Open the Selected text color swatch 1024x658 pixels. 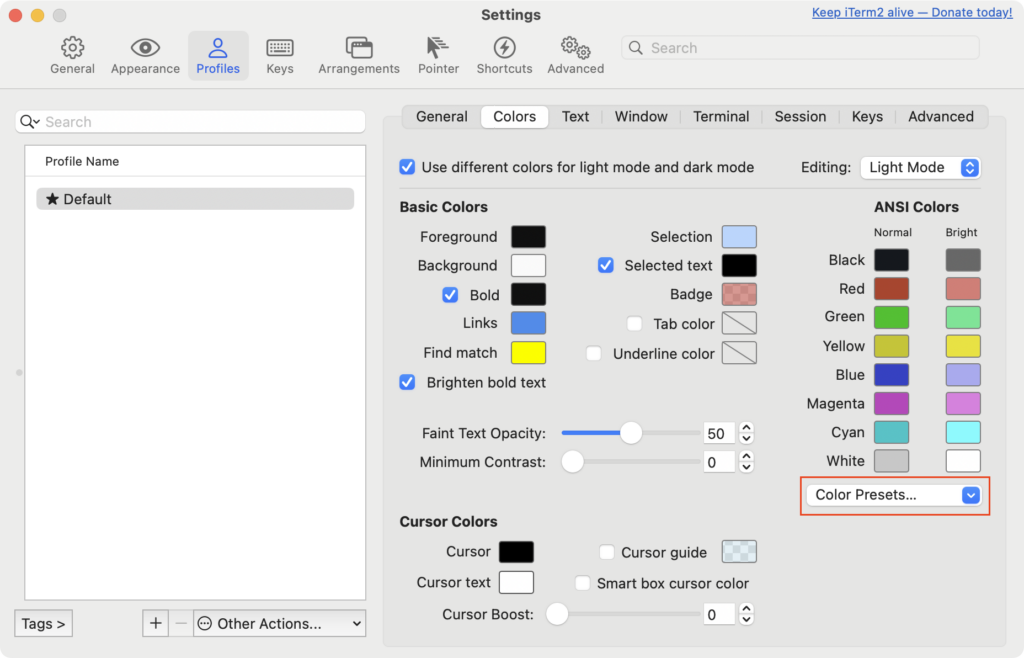pos(739,266)
